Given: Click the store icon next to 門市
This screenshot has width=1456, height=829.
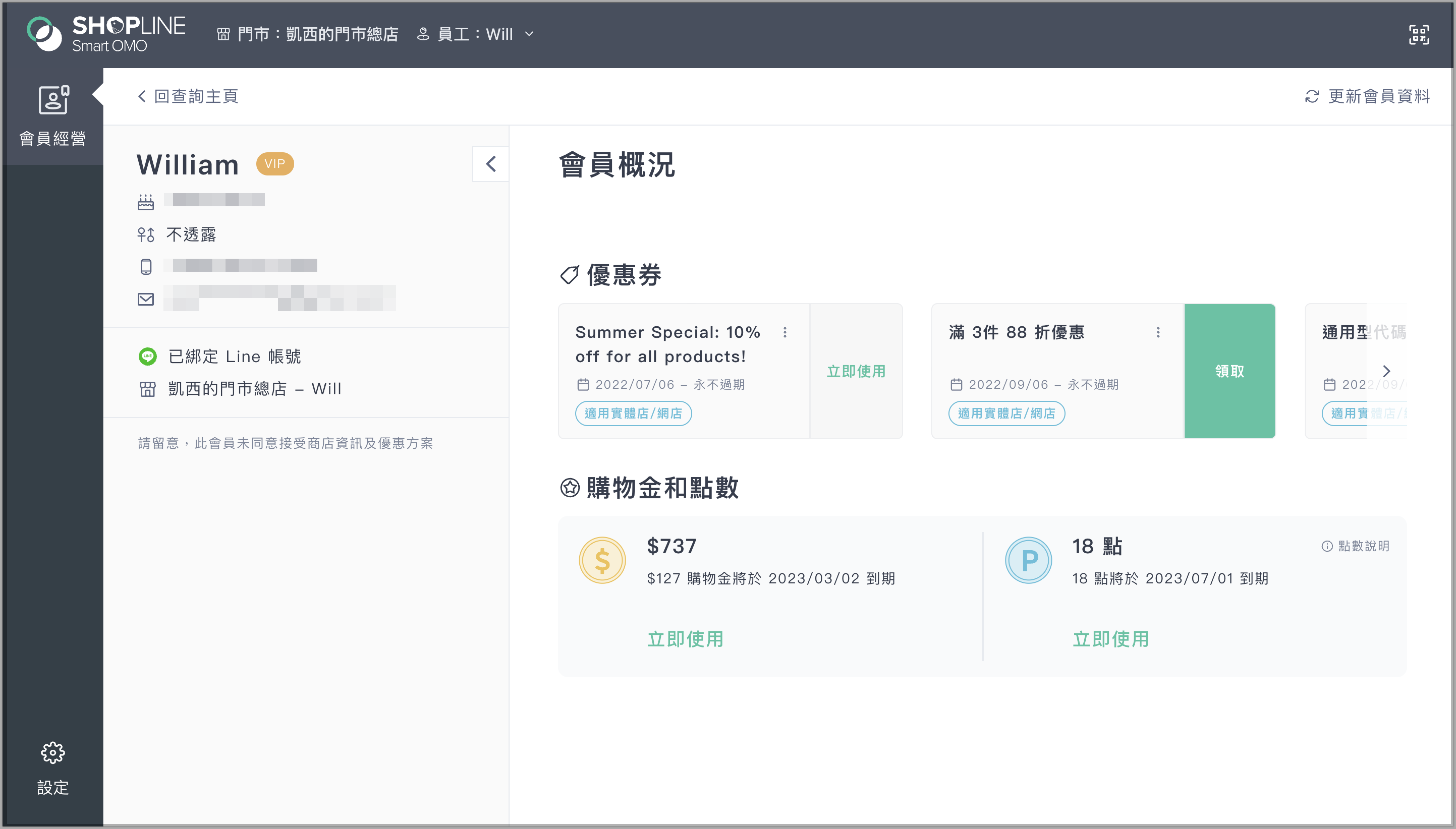Looking at the screenshot, I should tap(223, 34).
